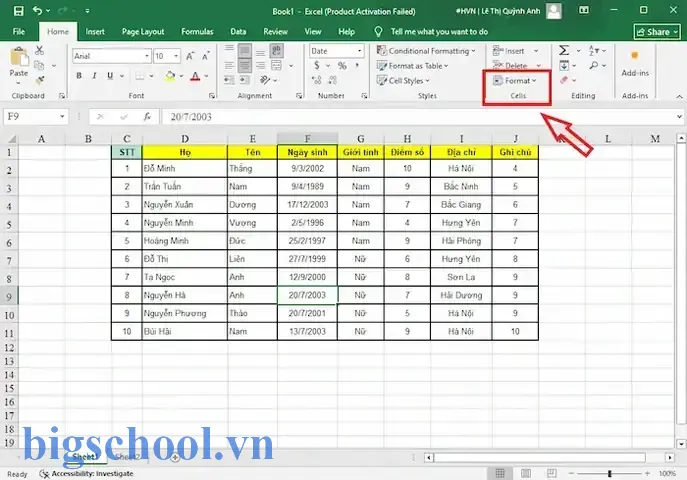The height and width of the screenshot is (480, 687).
Task: Click the Top Align icon
Action: click(229, 50)
